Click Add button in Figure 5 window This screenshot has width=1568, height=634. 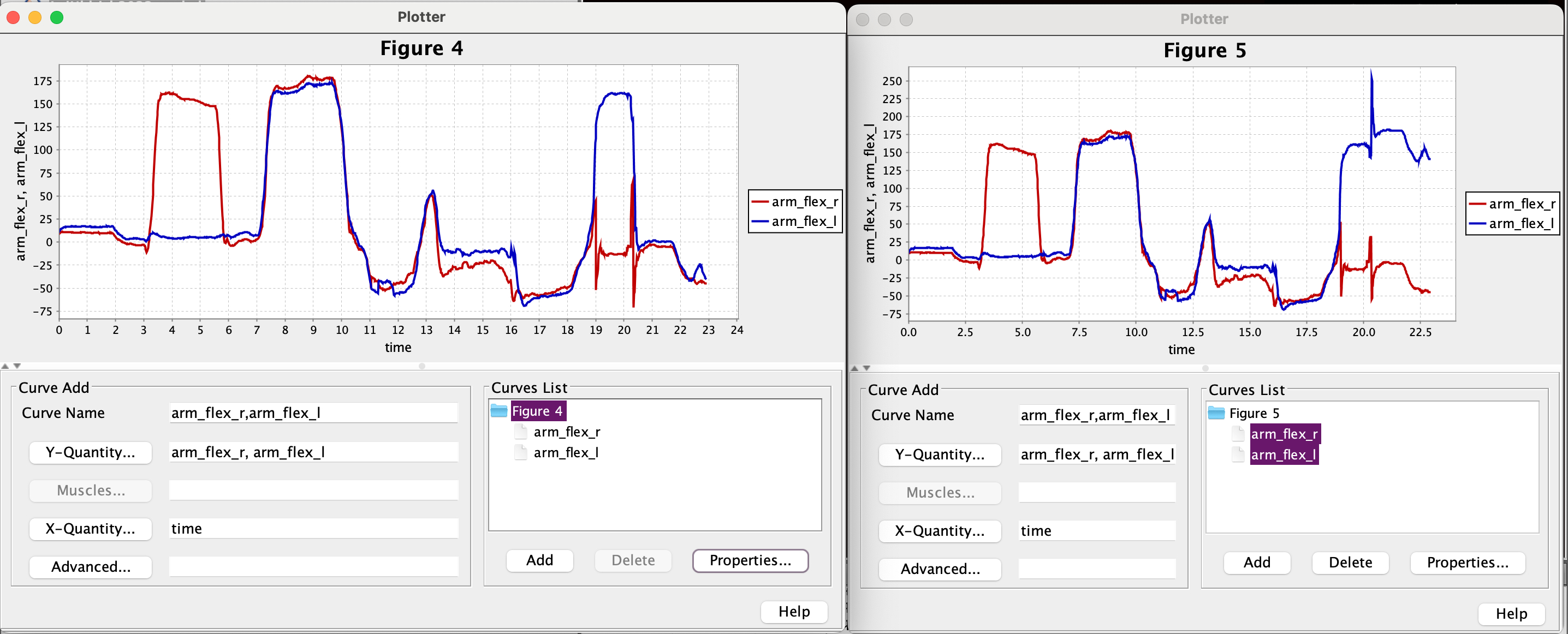[1257, 563]
